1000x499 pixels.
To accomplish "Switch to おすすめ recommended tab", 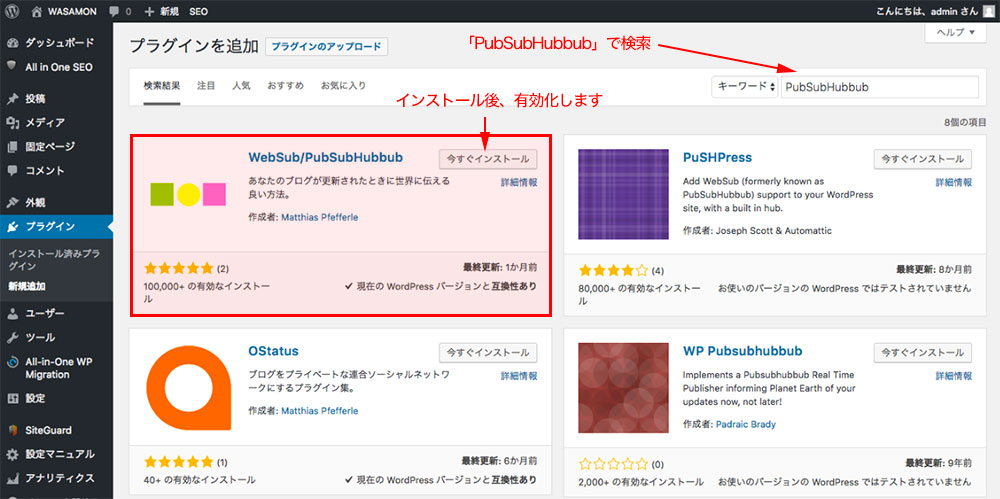I will (285, 86).
